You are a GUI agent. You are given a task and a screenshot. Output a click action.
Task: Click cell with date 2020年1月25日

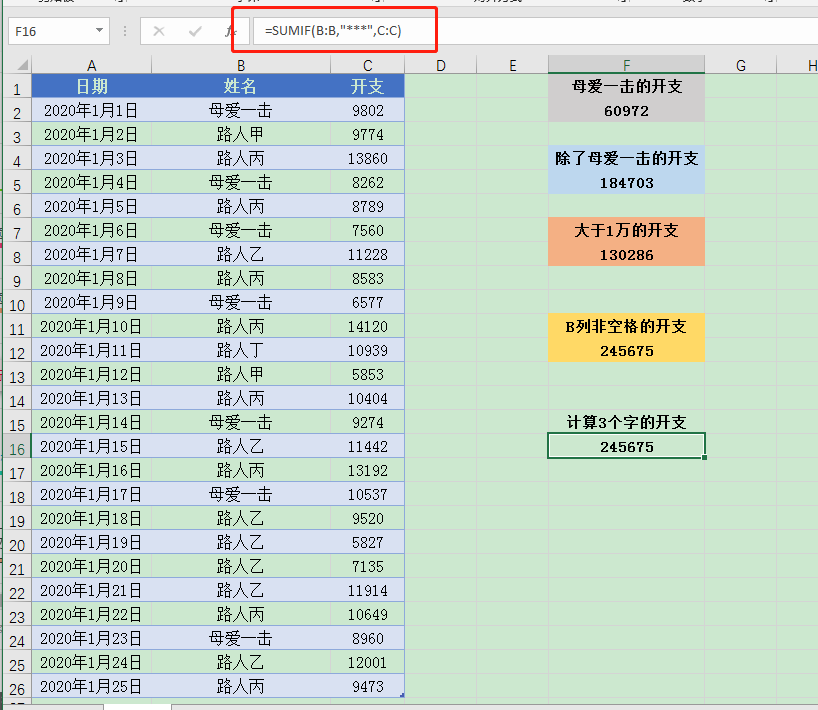click(92, 686)
